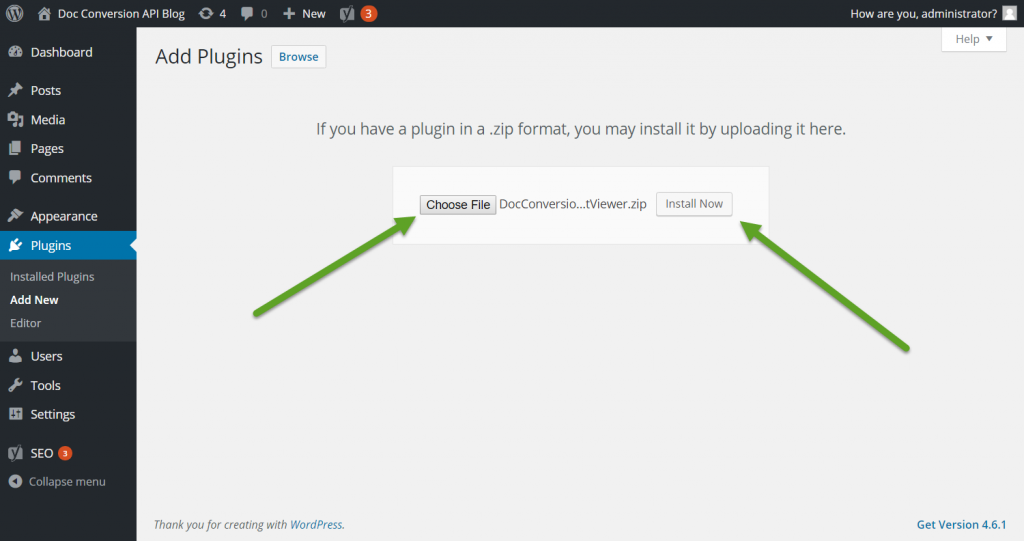Click the orange 3 notification badge in admin bar
This screenshot has height=541, width=1024.
pos(368,14)
